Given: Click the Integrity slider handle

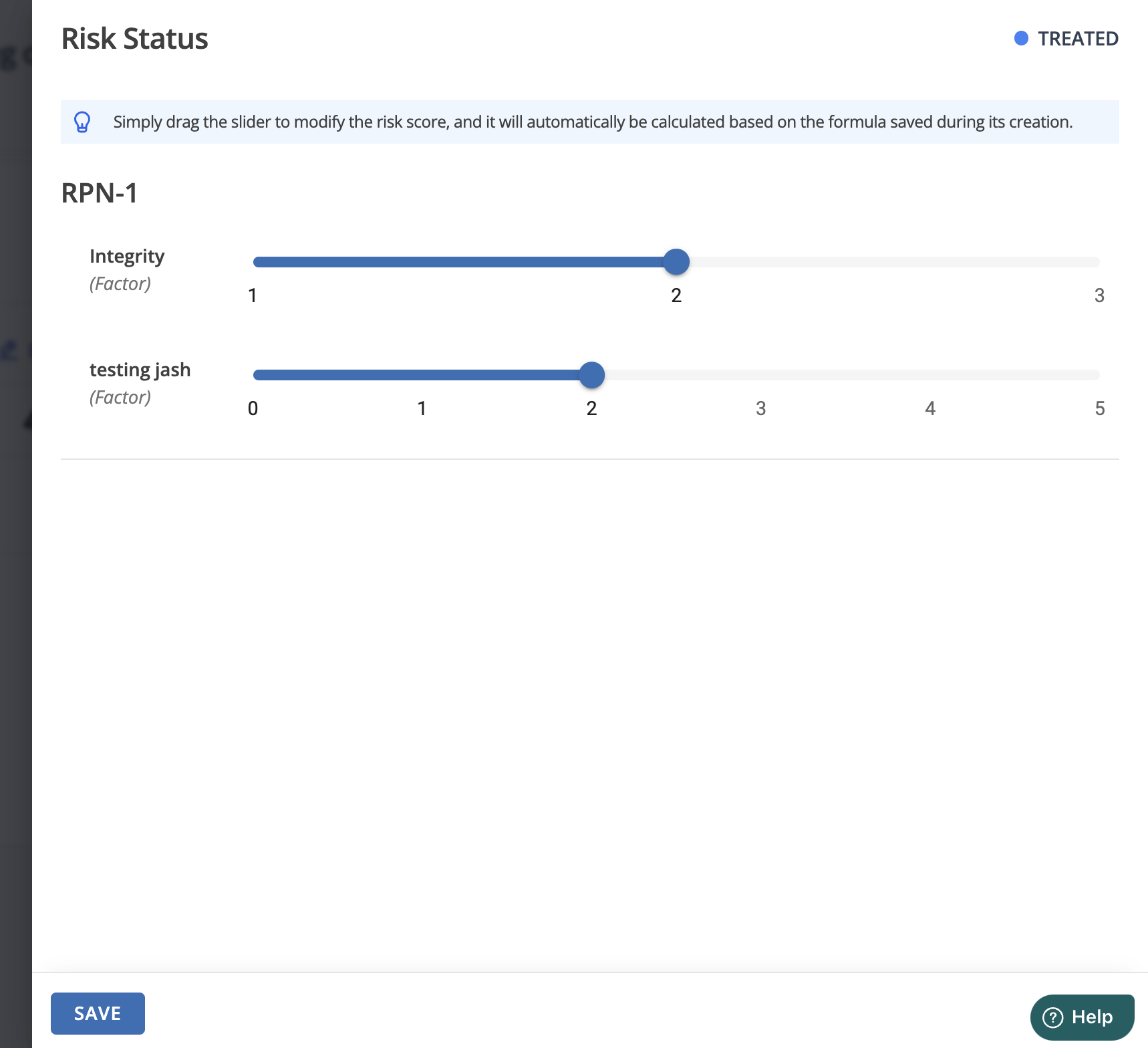Looking at the screenshot, I should [x=676, y=262].
